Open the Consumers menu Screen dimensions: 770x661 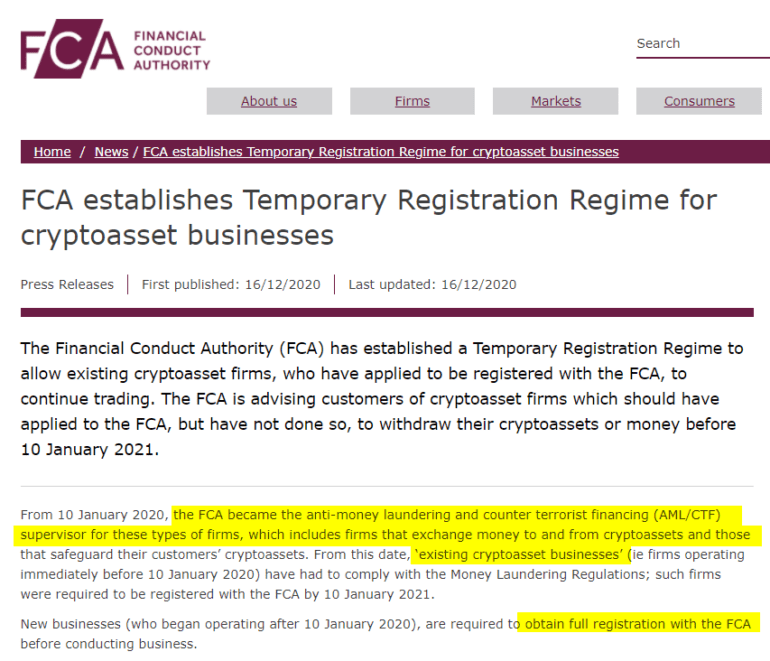(699, 101)
